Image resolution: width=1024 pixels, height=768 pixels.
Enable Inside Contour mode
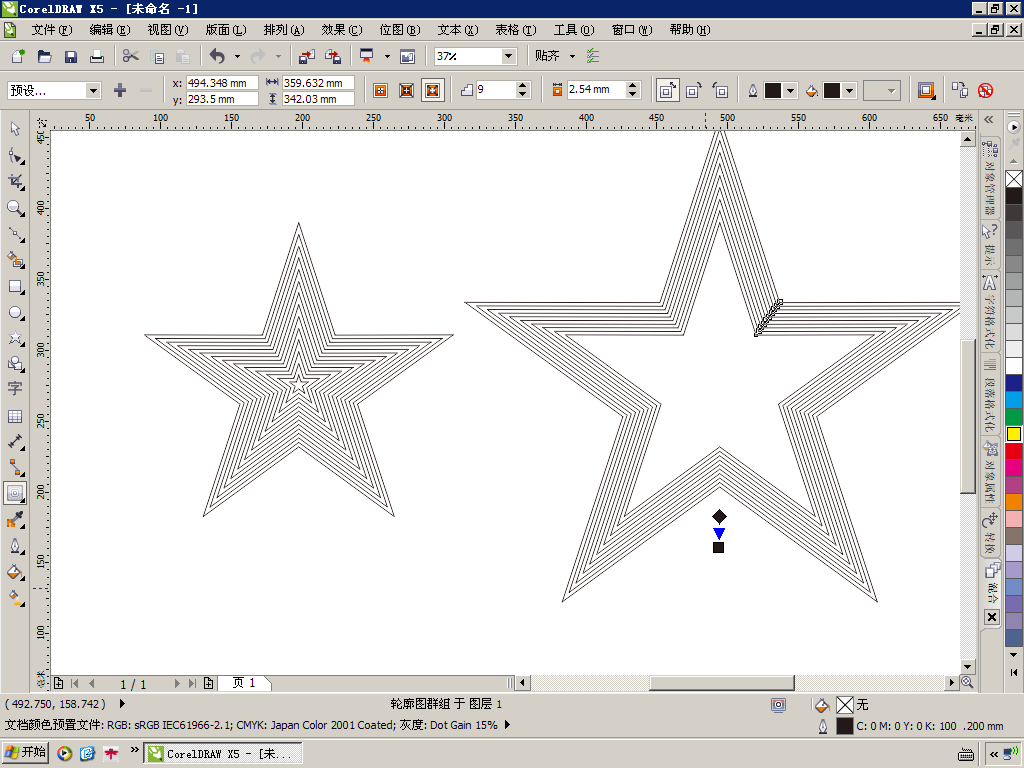pos(406,91)
